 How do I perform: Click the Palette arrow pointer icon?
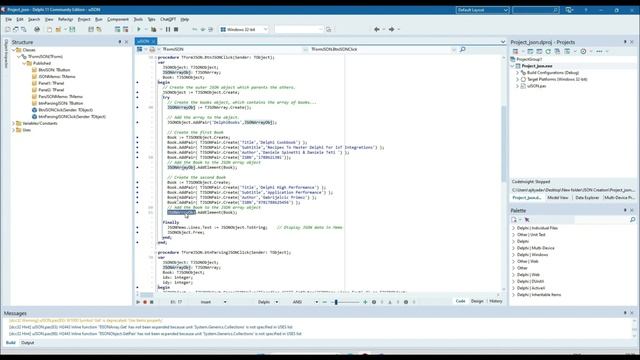[527, 220]
